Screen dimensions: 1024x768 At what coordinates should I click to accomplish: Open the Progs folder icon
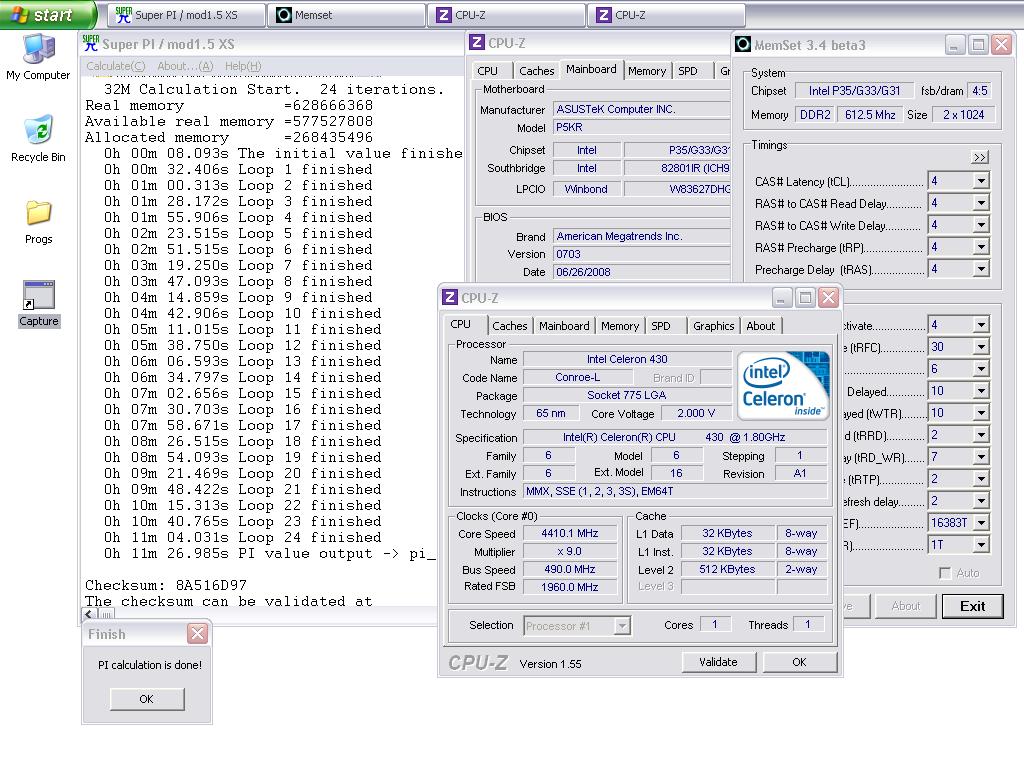coord(38,222)
